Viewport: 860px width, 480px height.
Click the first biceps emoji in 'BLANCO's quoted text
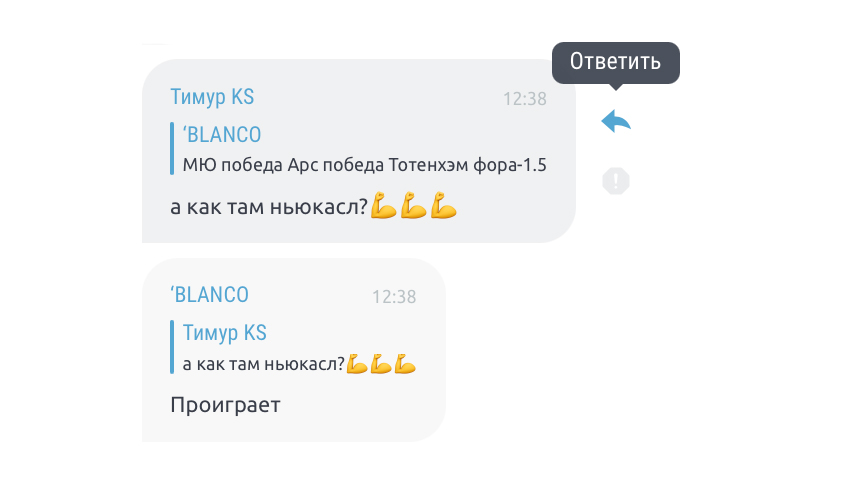point(357,364)
